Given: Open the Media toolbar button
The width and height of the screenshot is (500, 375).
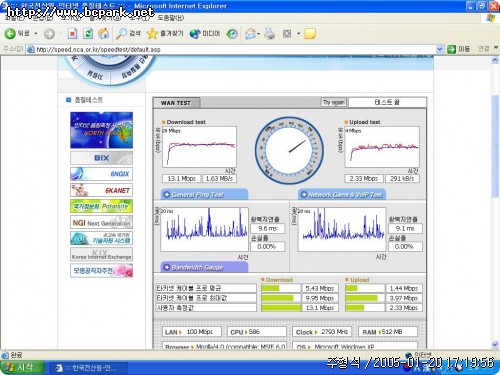Looking at the screenshot, I should 205,34.
